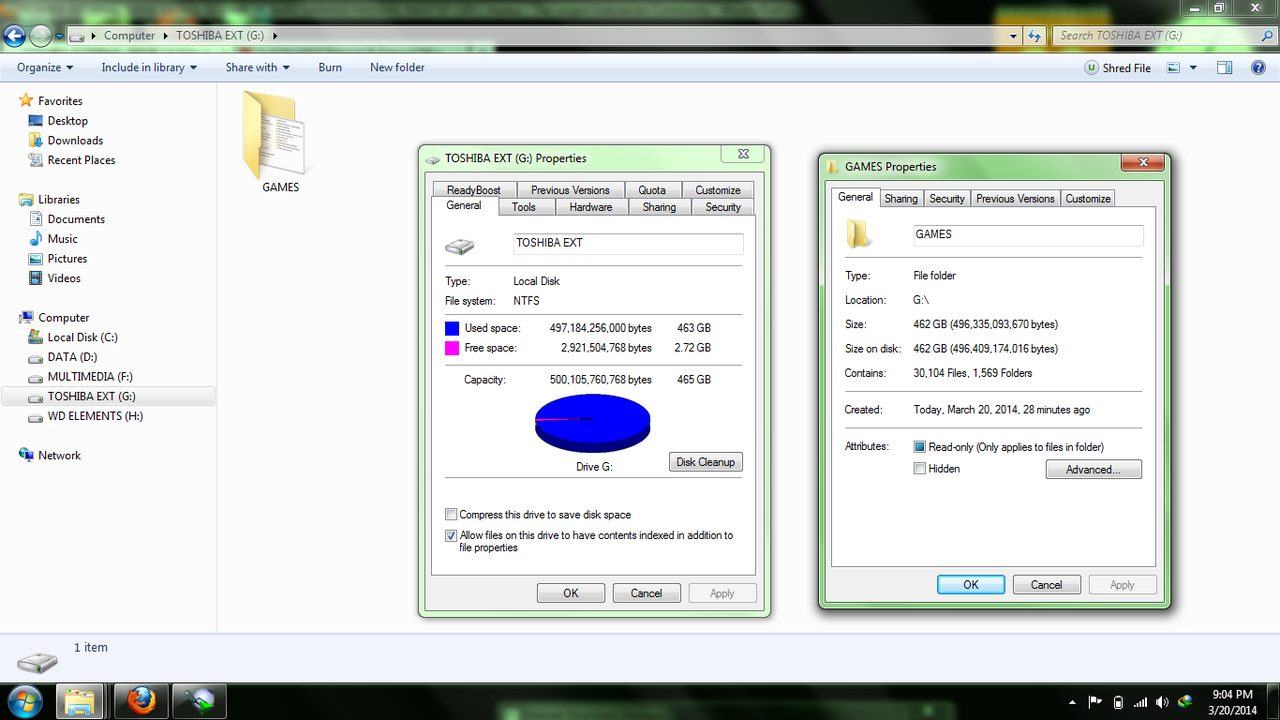Toggle the preview pane icon
The height and width of the screenshot is (720, 1280).
pos(1224,68)
